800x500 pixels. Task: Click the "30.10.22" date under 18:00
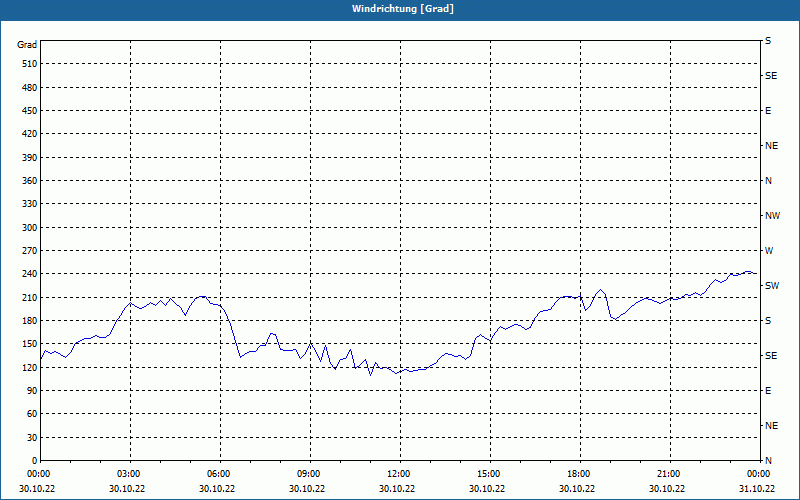pyautogui.click(x=577, y=489)
